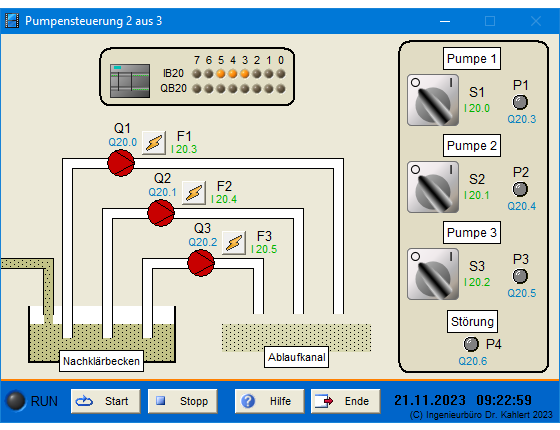Trigger the F1 fault lightning button
This screenshot has height=430, width=560.
pyautogui.click(x=154, y=143)
